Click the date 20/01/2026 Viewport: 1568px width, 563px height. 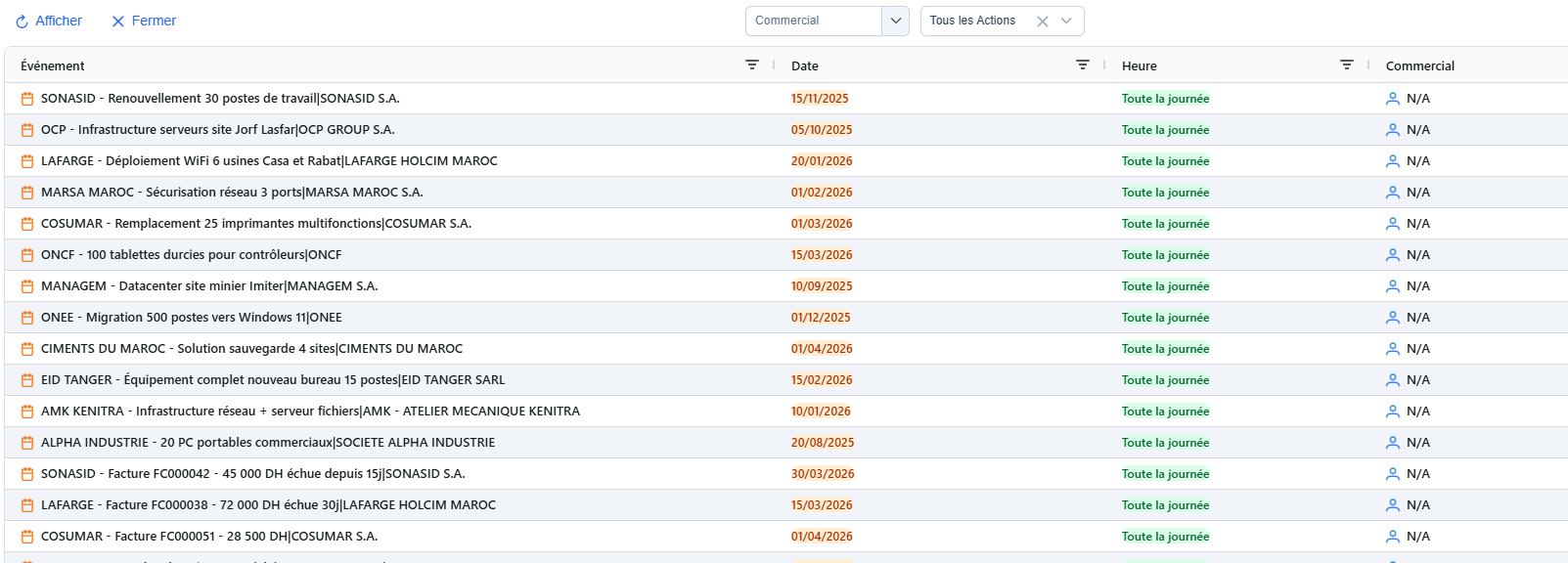[x=822, y=161]
